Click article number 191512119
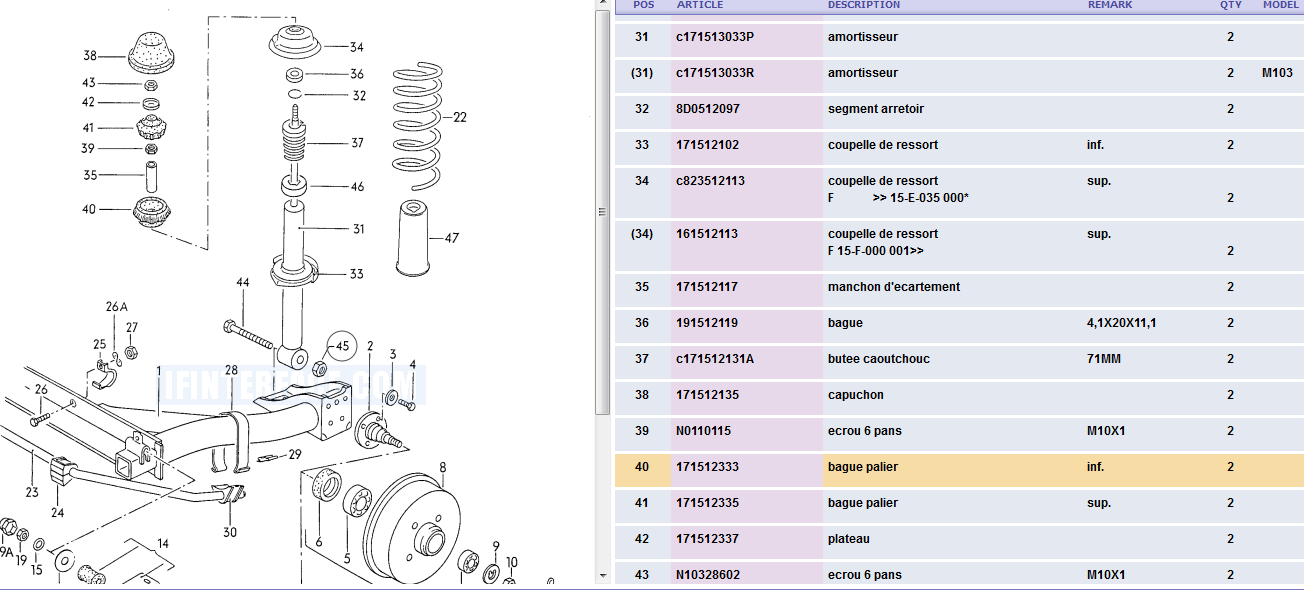 (707, 323)
